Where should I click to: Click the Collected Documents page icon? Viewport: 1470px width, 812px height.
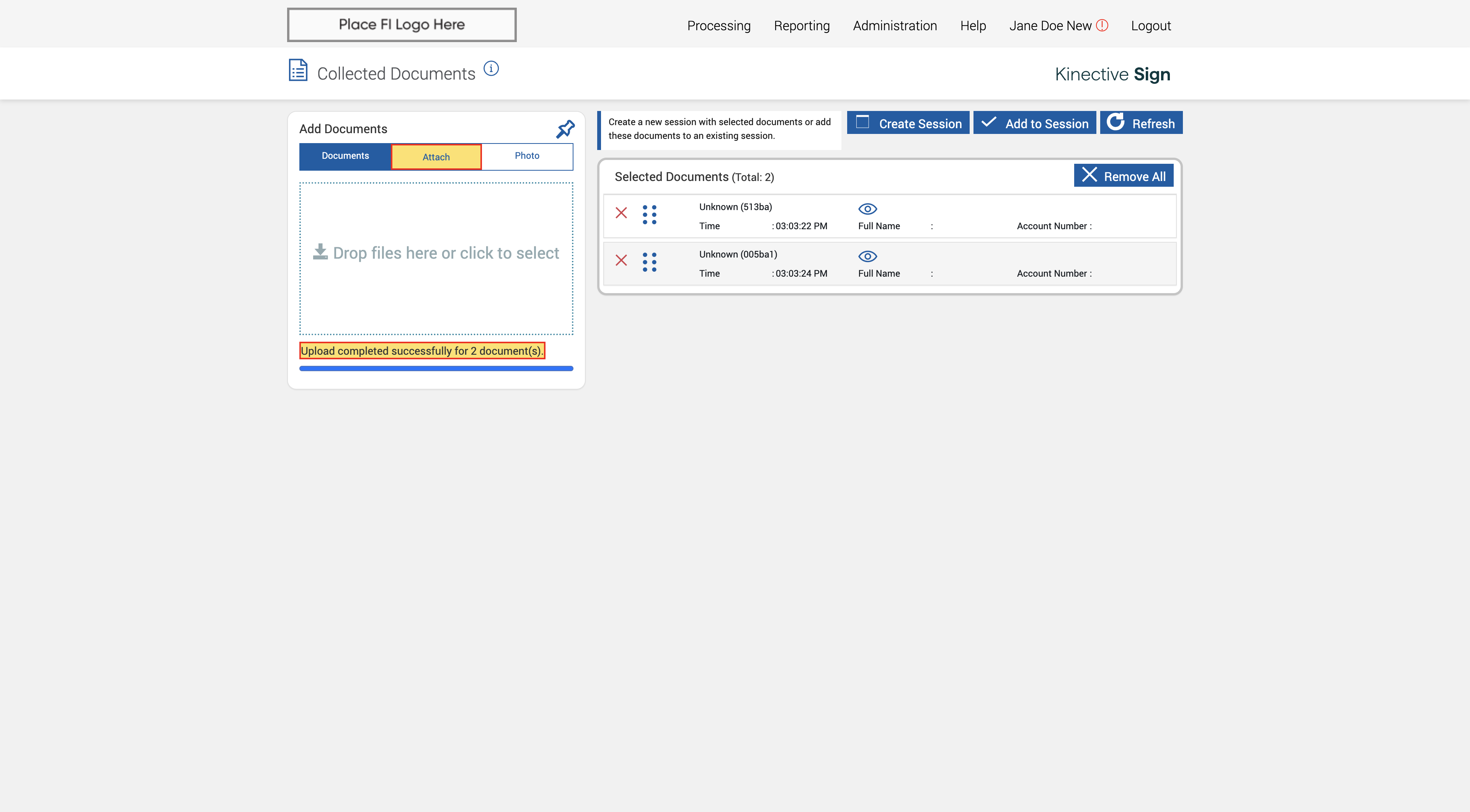click(298, 71)
